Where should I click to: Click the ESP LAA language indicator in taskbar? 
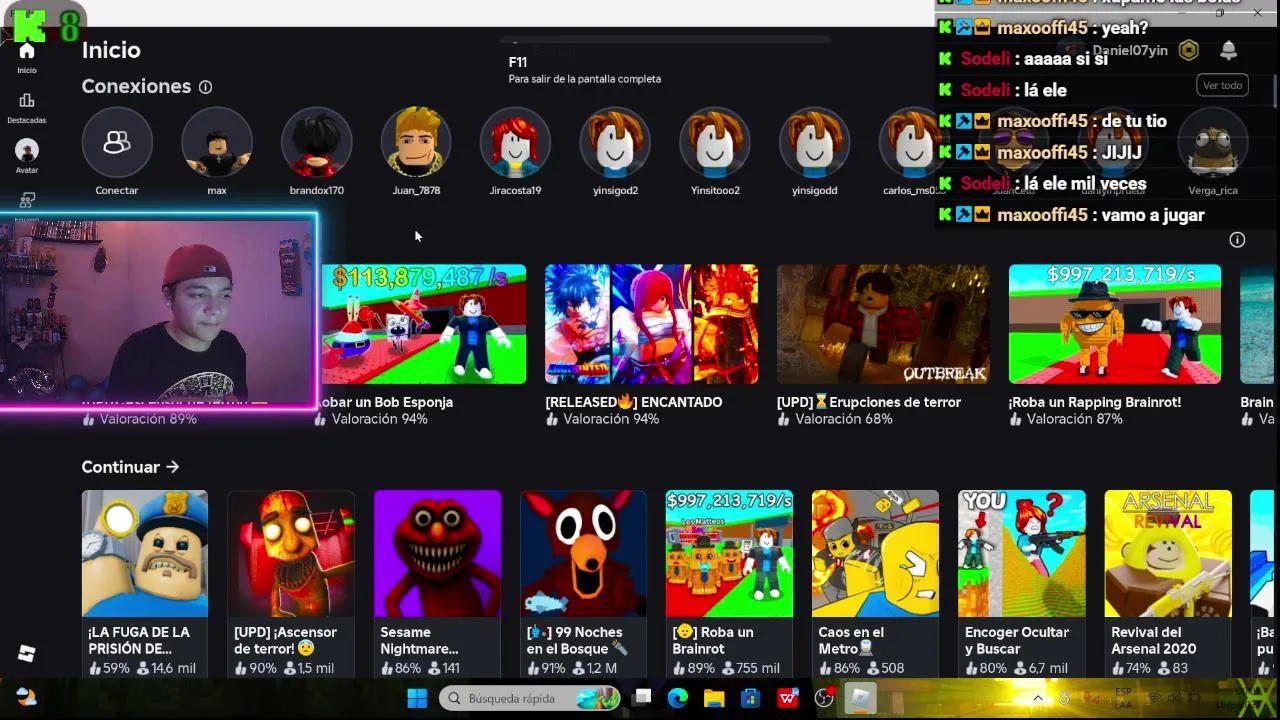tap(1121, 698)
